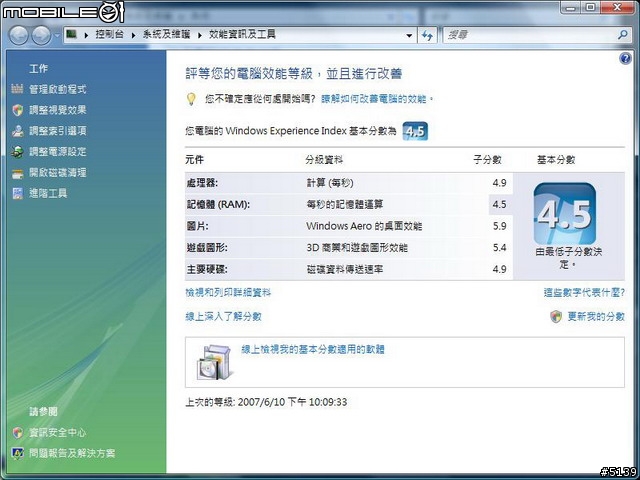This screenshot has width=640, height=480.
Task: Click the 5.4 subscore for 遊戲圖形
Action: pos(500,248)
